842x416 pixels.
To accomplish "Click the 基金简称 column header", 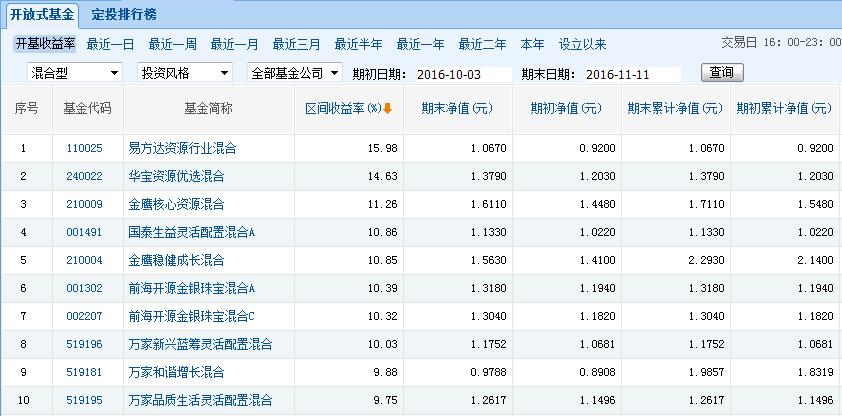I will point(208,109).
